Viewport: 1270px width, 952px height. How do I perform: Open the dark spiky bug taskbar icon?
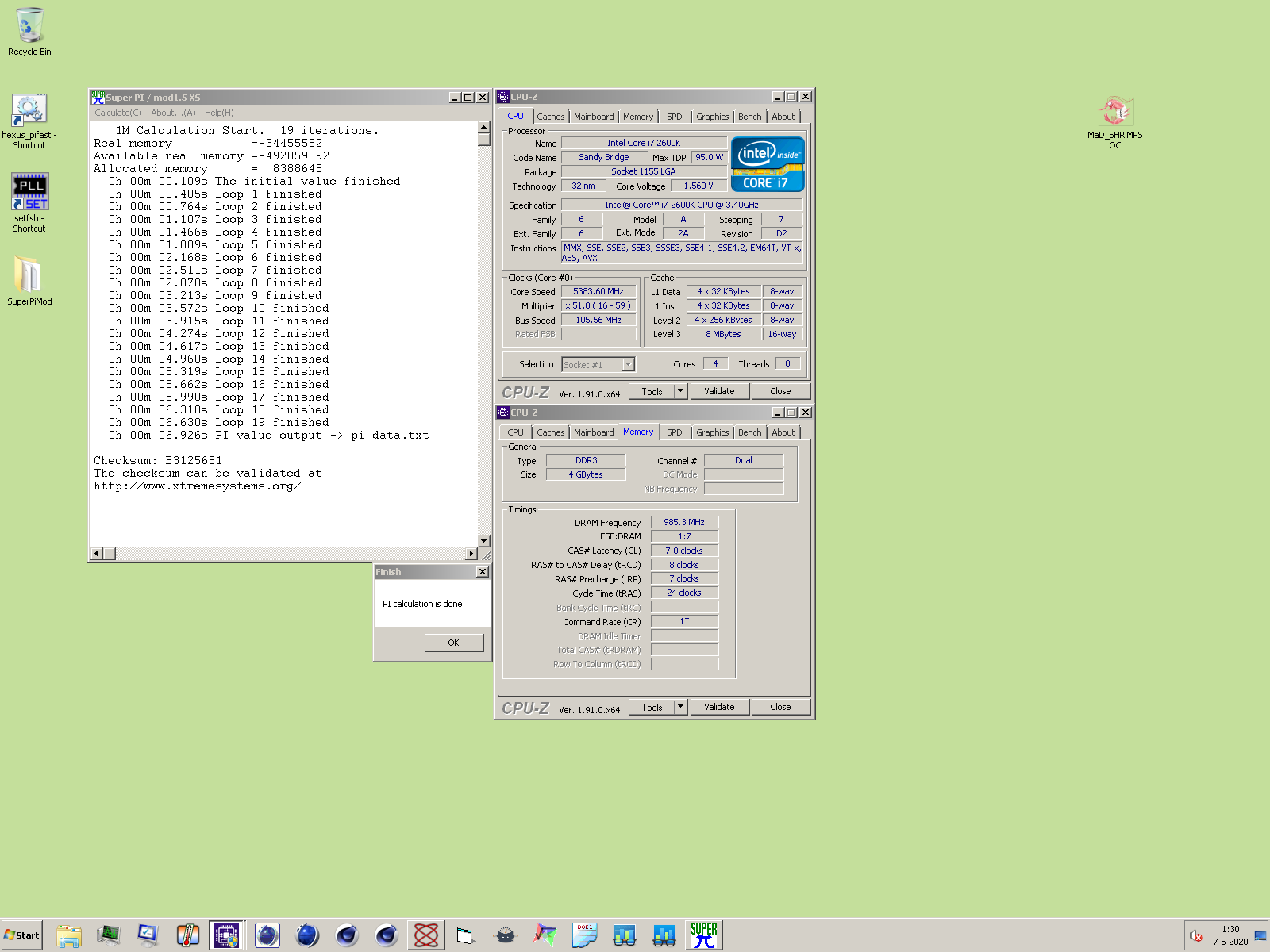[506, 935]
